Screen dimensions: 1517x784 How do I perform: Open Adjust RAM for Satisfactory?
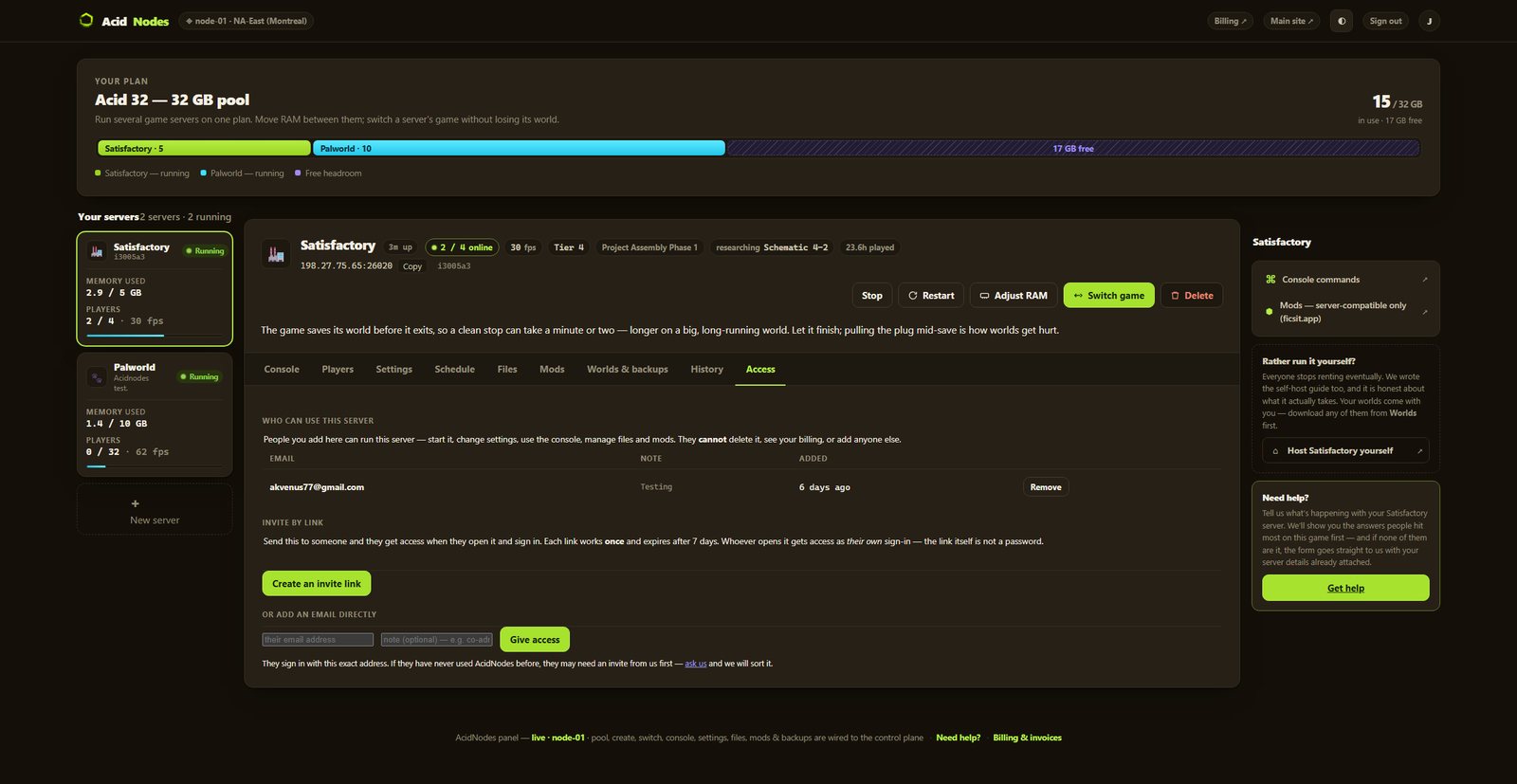(1014, 296)
